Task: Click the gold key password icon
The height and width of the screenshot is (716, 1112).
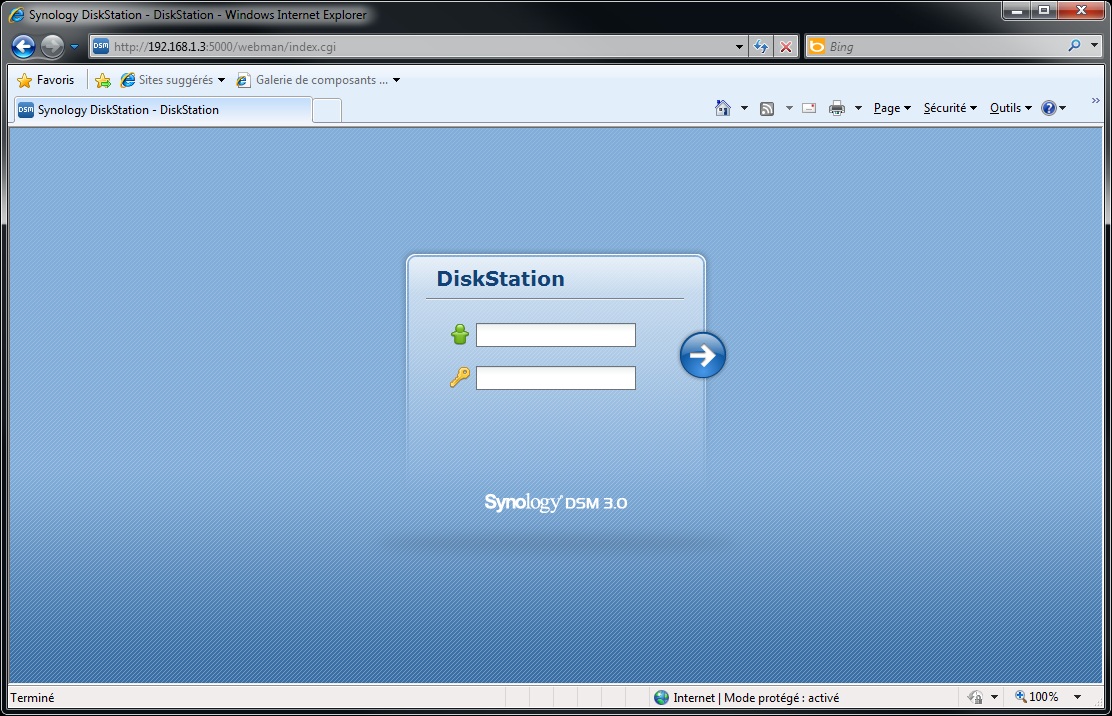Action: (x=460, y=377)
